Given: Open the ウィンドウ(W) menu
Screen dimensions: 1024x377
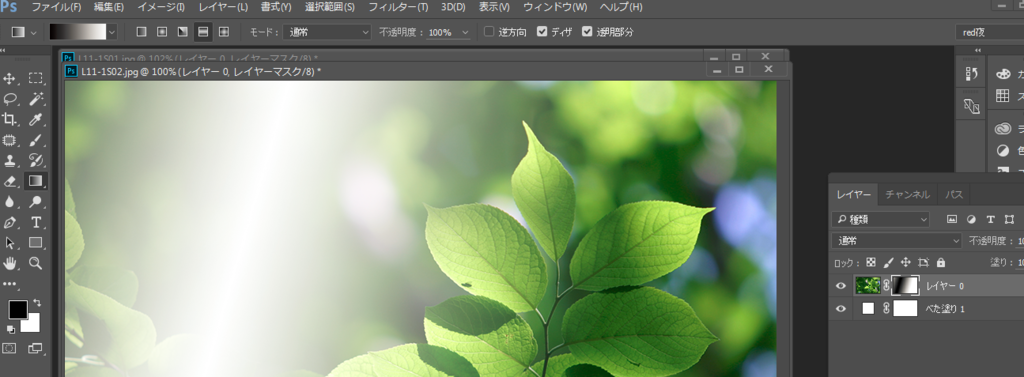Looking at the screenshot, I should [x=555, y=7].
